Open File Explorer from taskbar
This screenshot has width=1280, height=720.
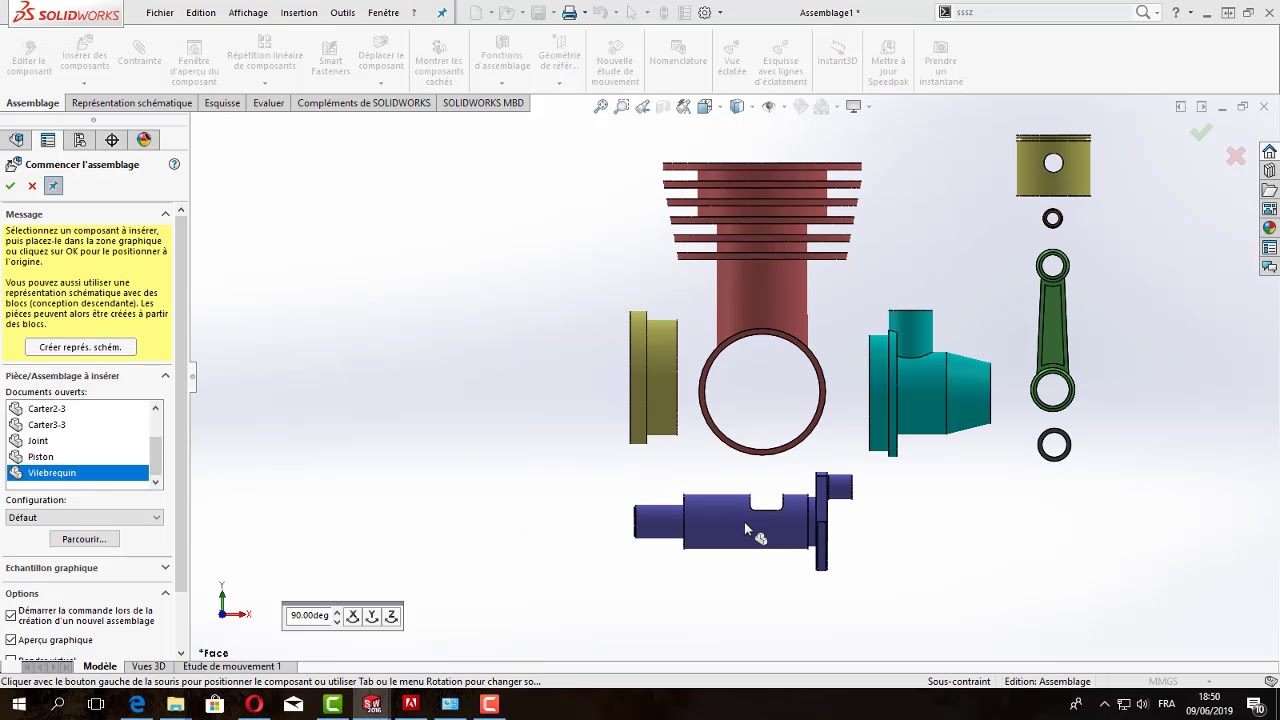176,704
